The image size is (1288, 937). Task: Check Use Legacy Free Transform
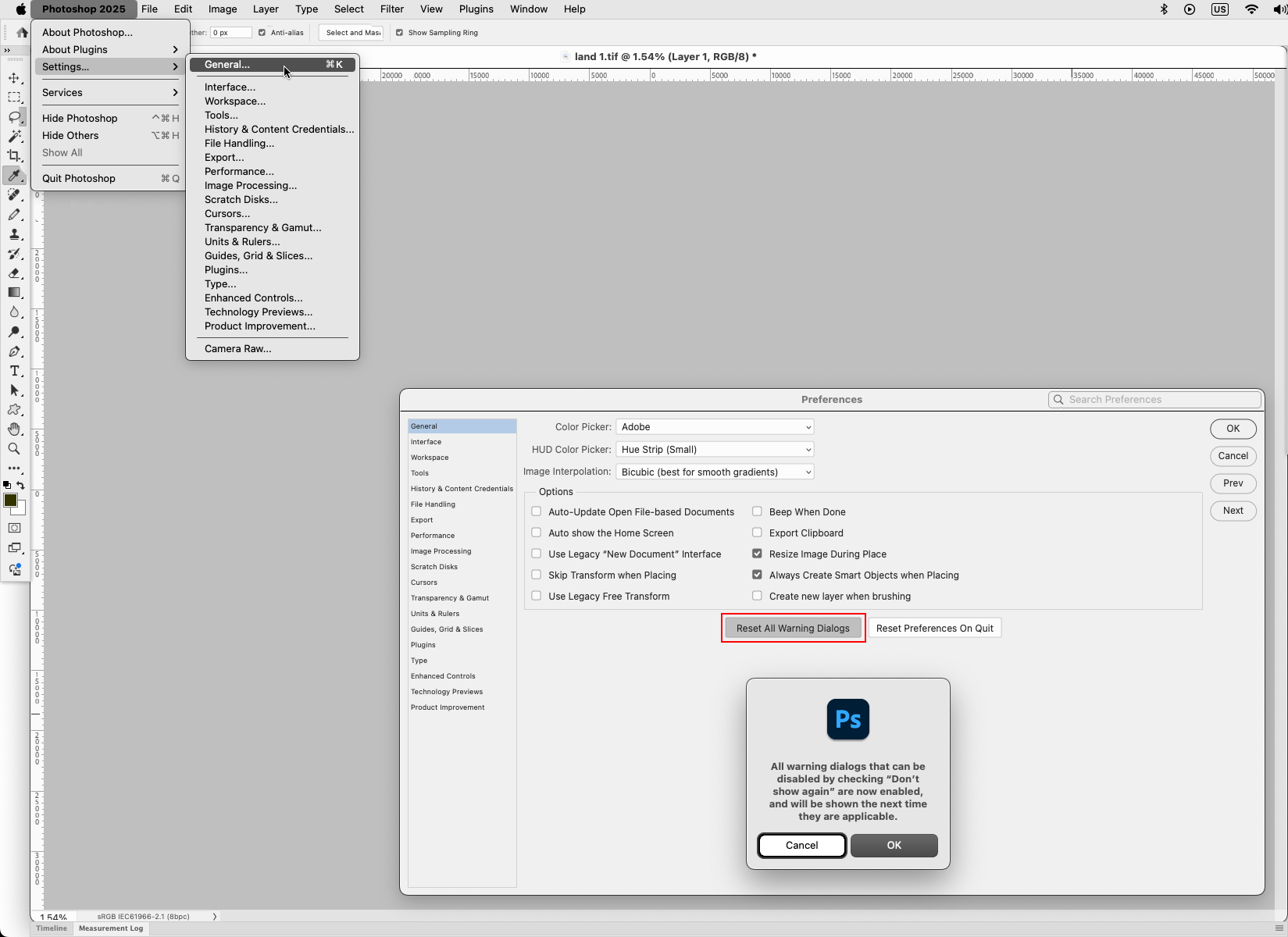coord(536,595)
